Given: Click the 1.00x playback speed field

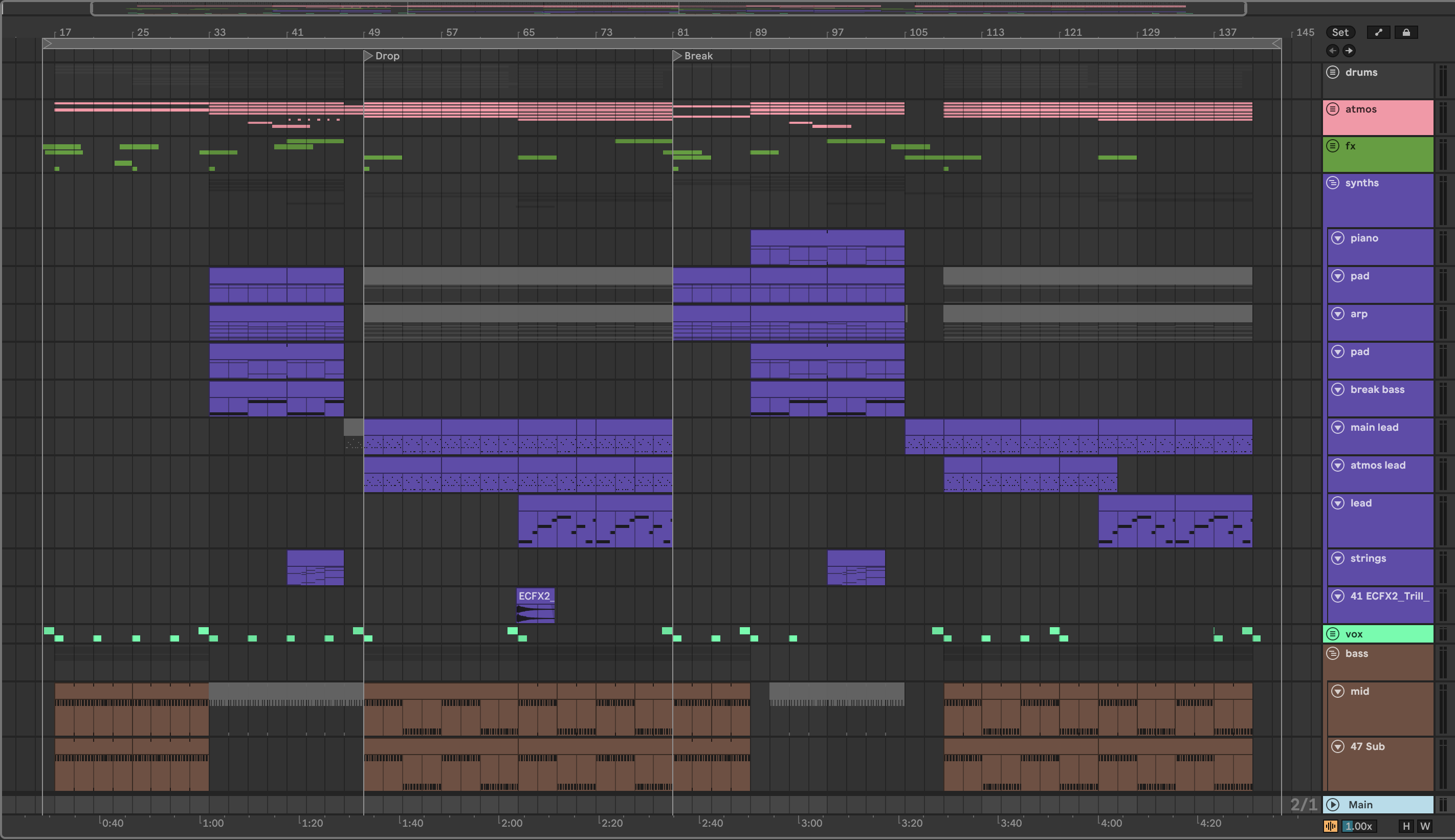Looking at the screenshot, I should click(1358, 826).
